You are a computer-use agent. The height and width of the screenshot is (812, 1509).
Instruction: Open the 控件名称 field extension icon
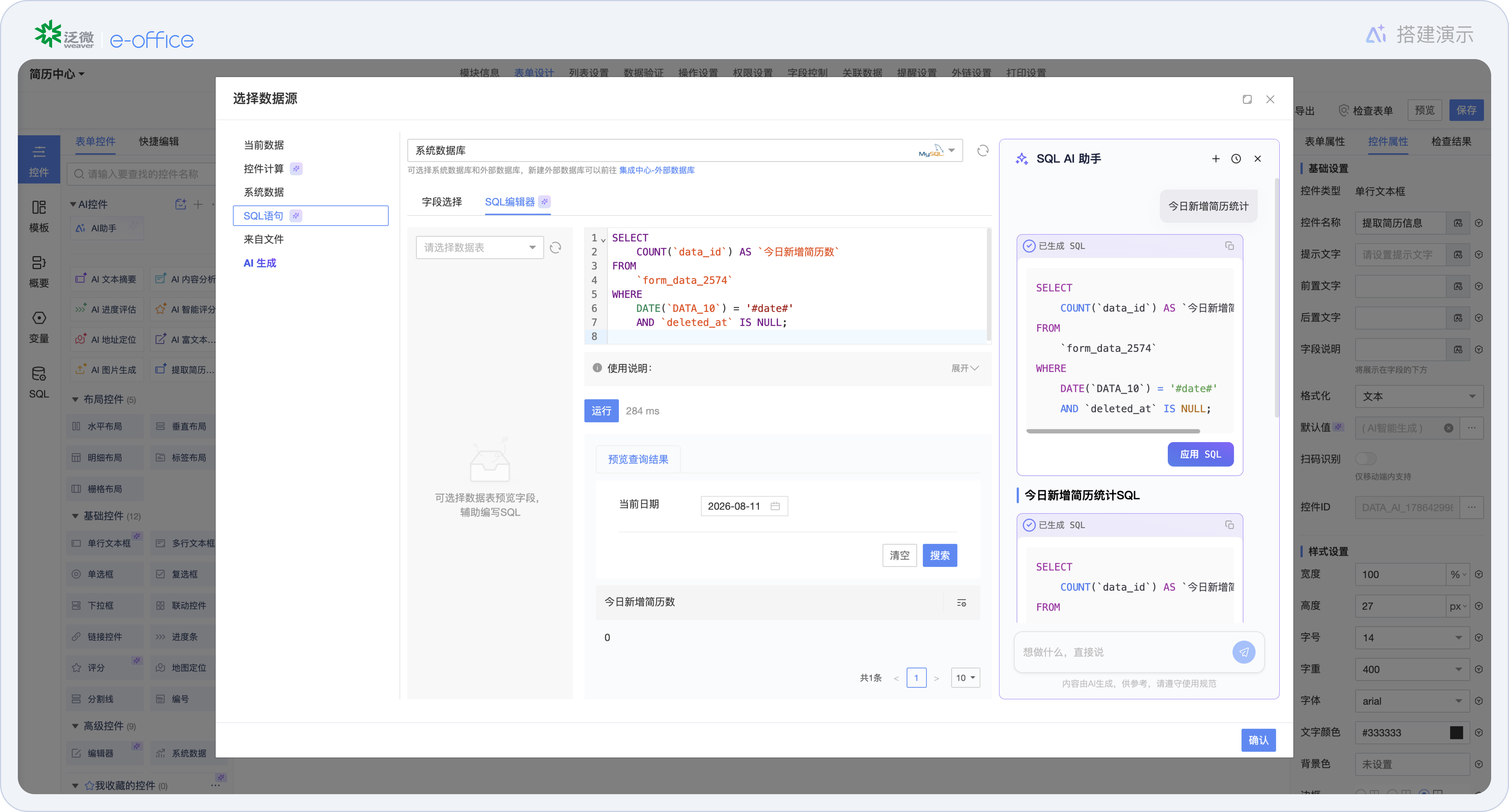[x=1458, y=223]
